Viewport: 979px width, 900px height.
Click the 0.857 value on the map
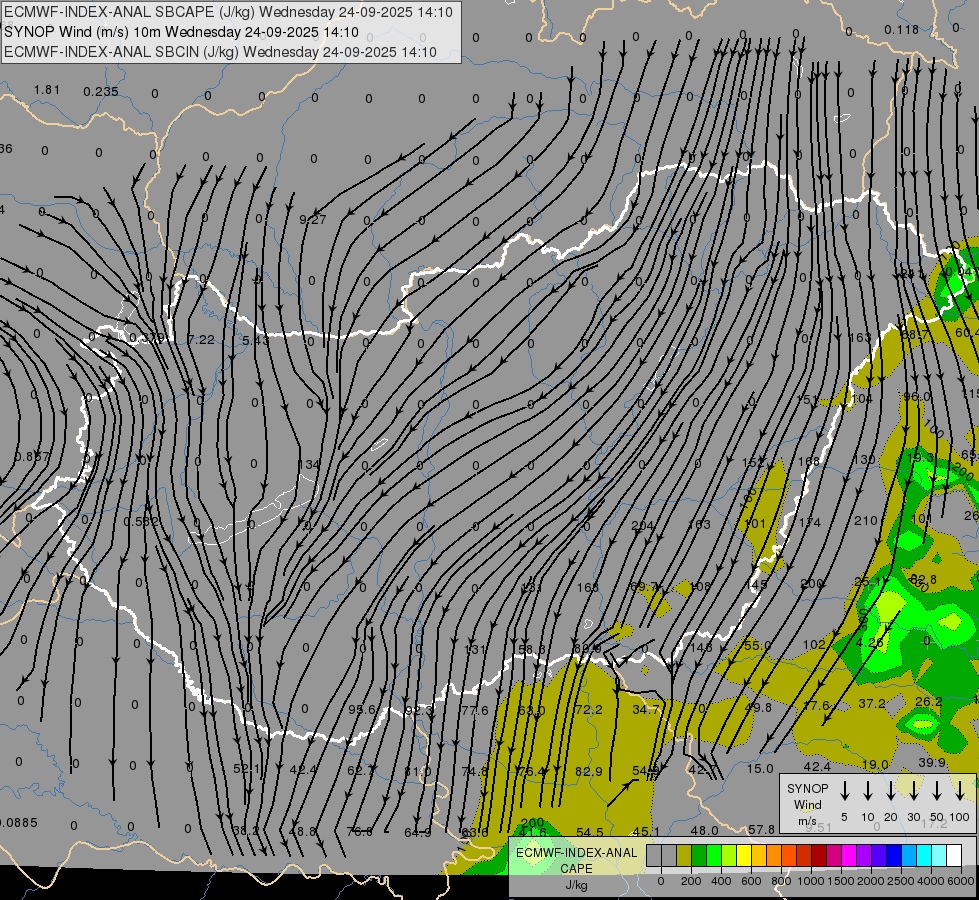31,457
